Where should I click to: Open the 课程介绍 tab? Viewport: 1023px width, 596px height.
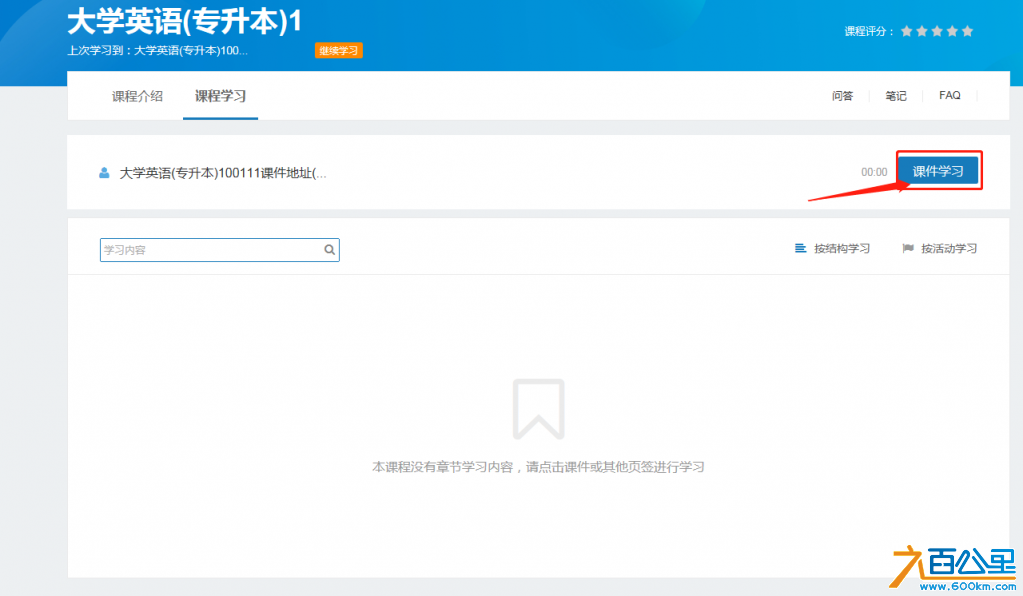click(x=137, y=97)
